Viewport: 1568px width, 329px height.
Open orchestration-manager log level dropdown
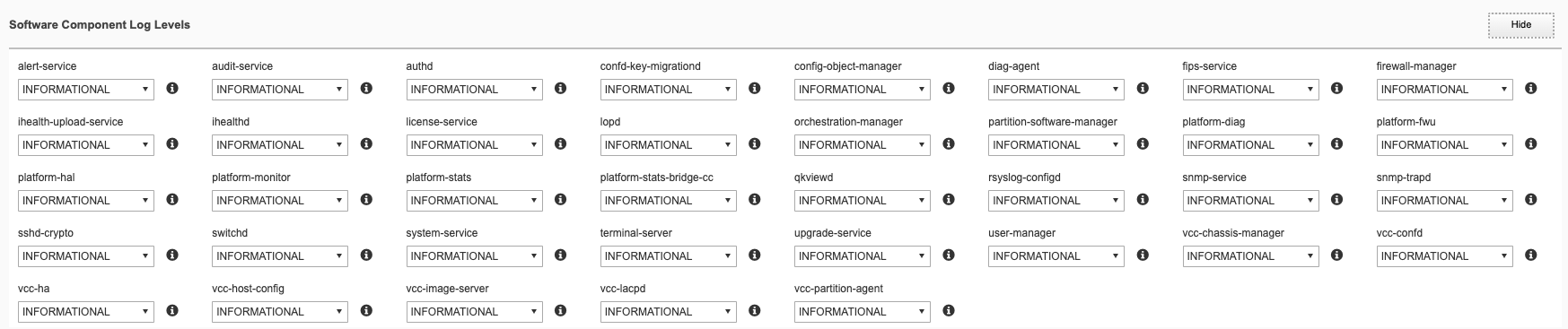click(863, 145)
